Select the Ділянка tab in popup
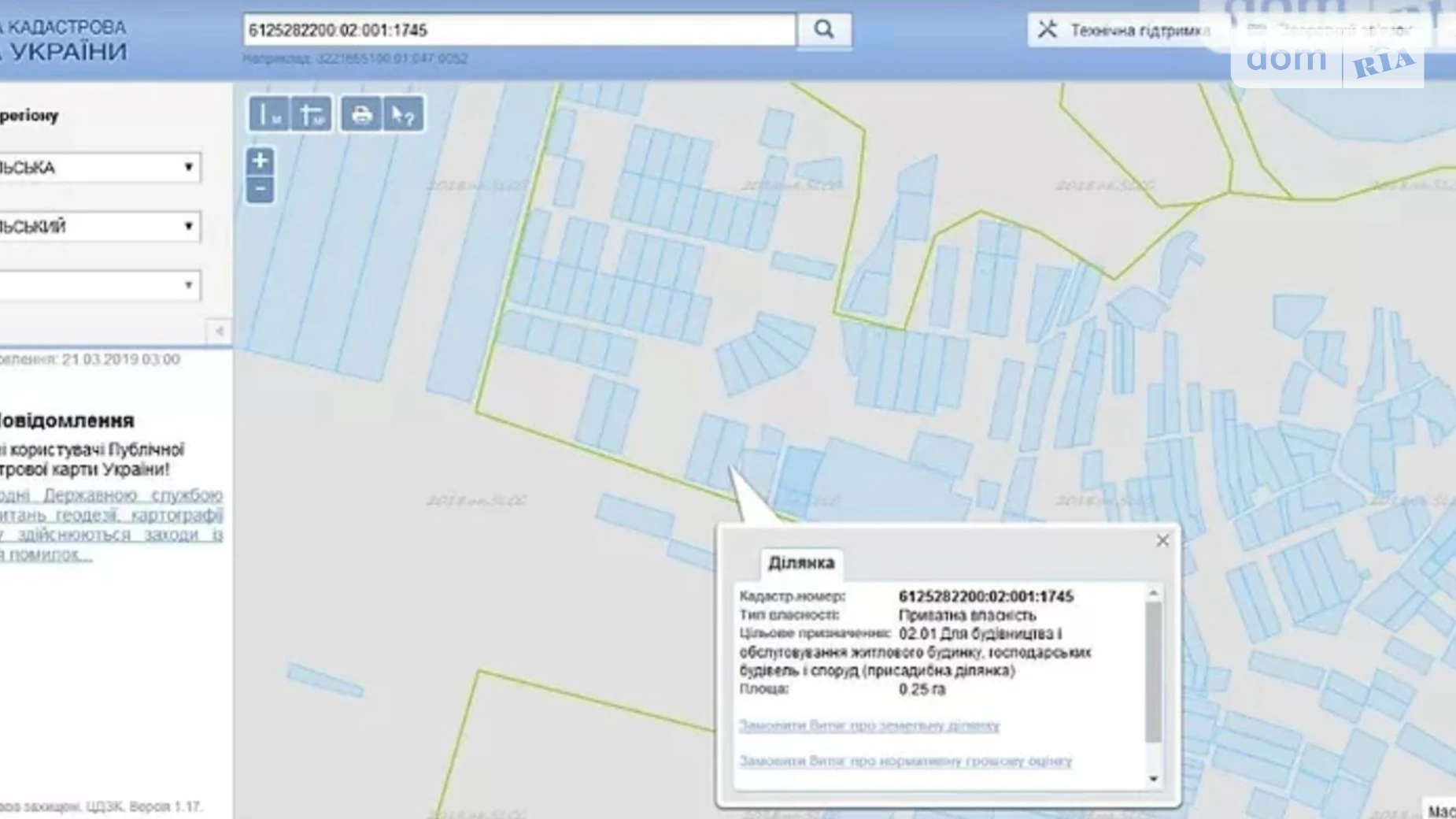The image size is (1456, 819). 800,563
